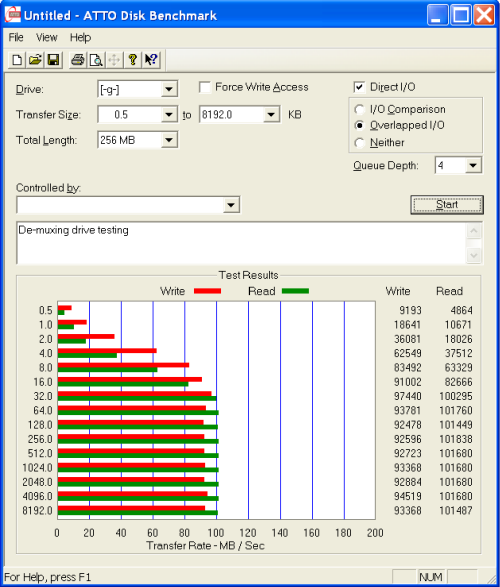Click the write value 94519
Image resolution: width=500 pixels, height=587 pixels.
click(408, 496)
